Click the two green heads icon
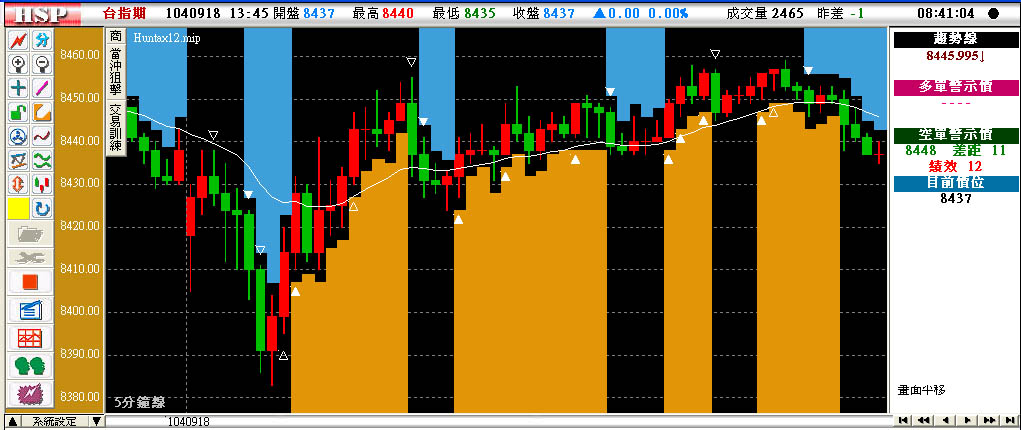1021x430 pixels. coord(31,365)
